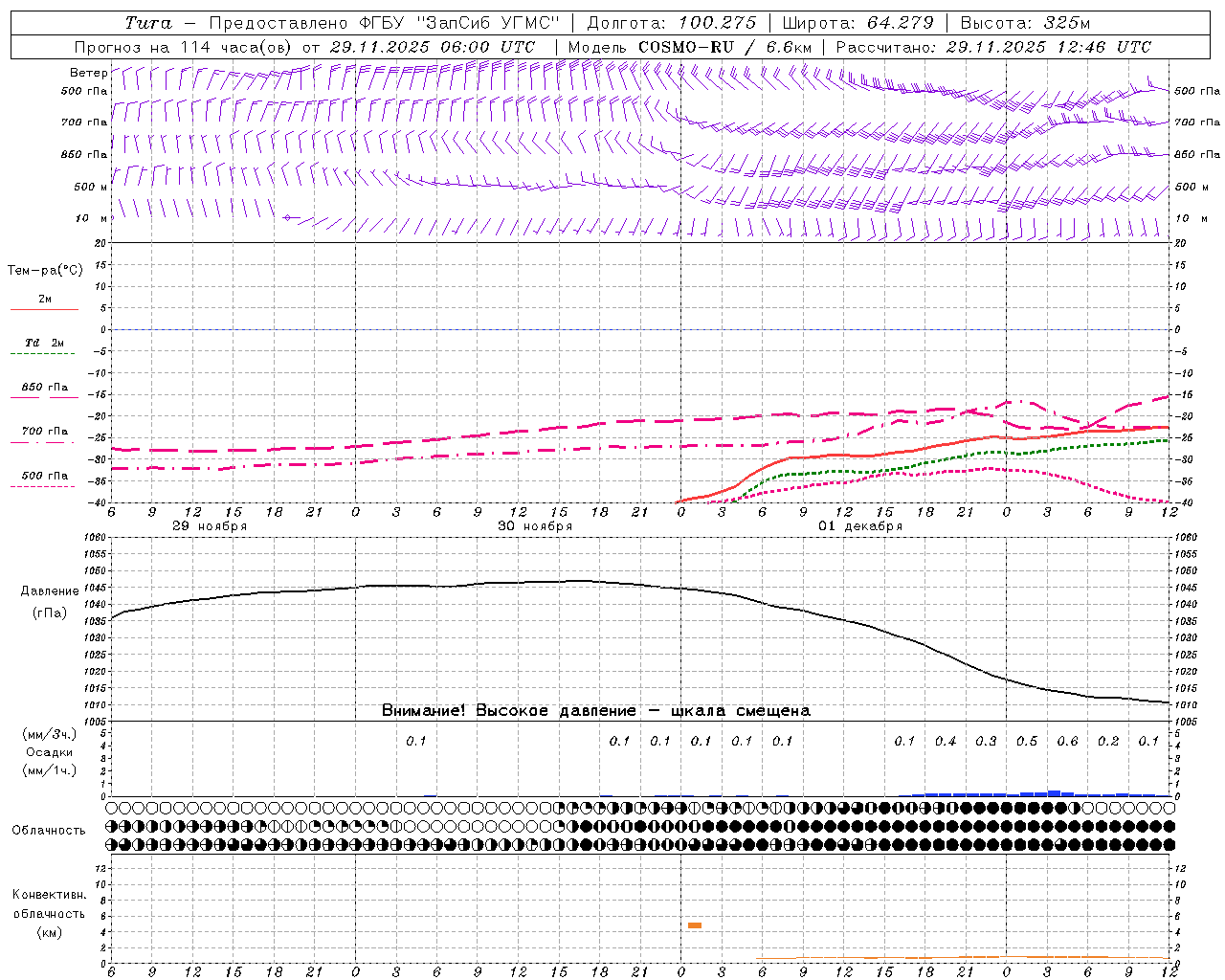The height and width of the screenshot is (980, 1225).
Task: Click "Рассчитано: 29.11.2025 12:46 UTC" timestamp
Action: point(993,47)
